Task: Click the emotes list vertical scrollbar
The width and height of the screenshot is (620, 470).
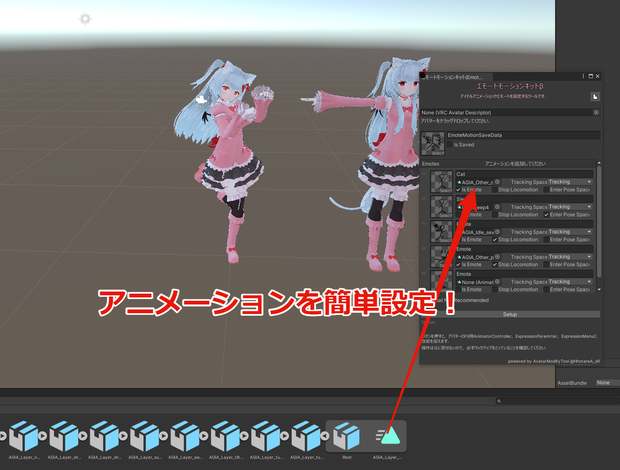Action: click(x=599, y=221)
